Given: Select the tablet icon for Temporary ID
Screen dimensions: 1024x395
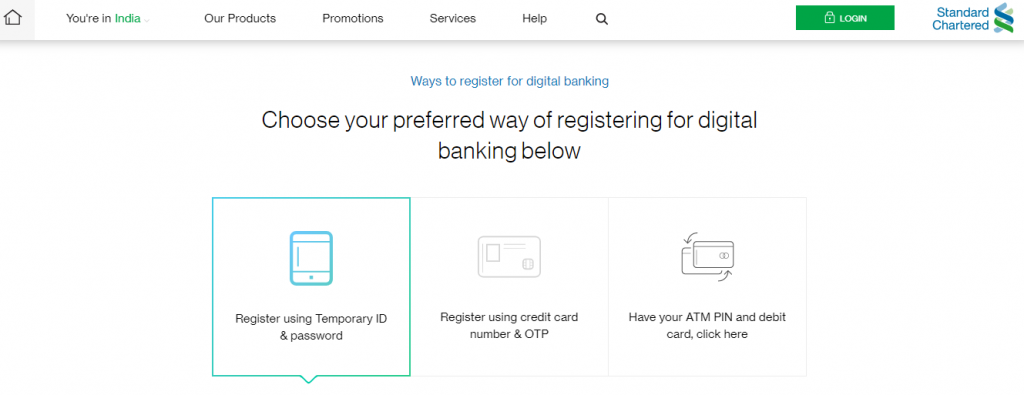Looking at the screenshot, I should click(311, 258).
